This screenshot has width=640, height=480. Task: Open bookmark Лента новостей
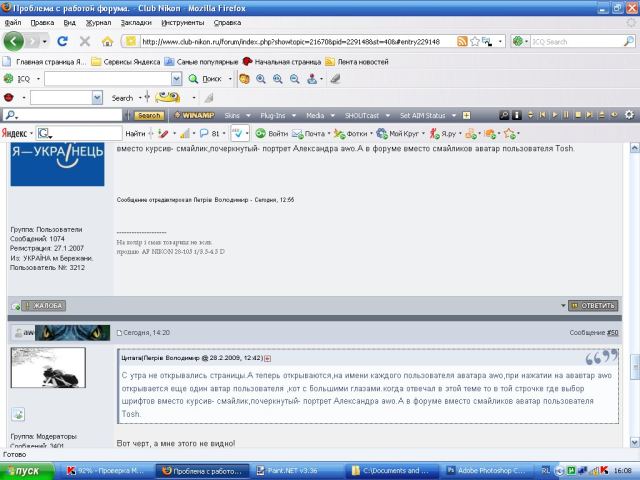356,62
